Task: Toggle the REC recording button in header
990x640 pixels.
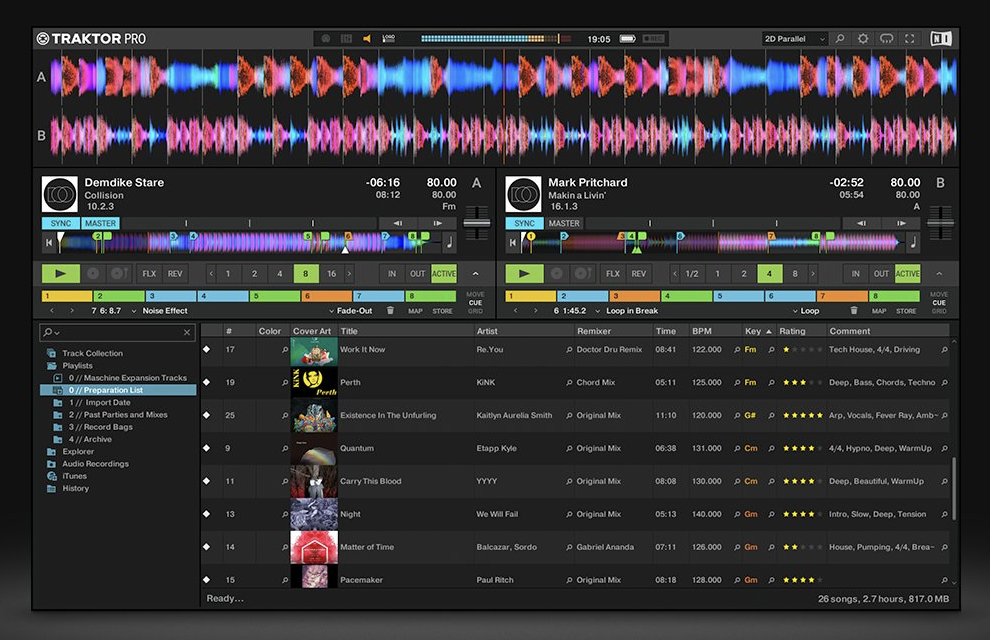Action: 653,39
